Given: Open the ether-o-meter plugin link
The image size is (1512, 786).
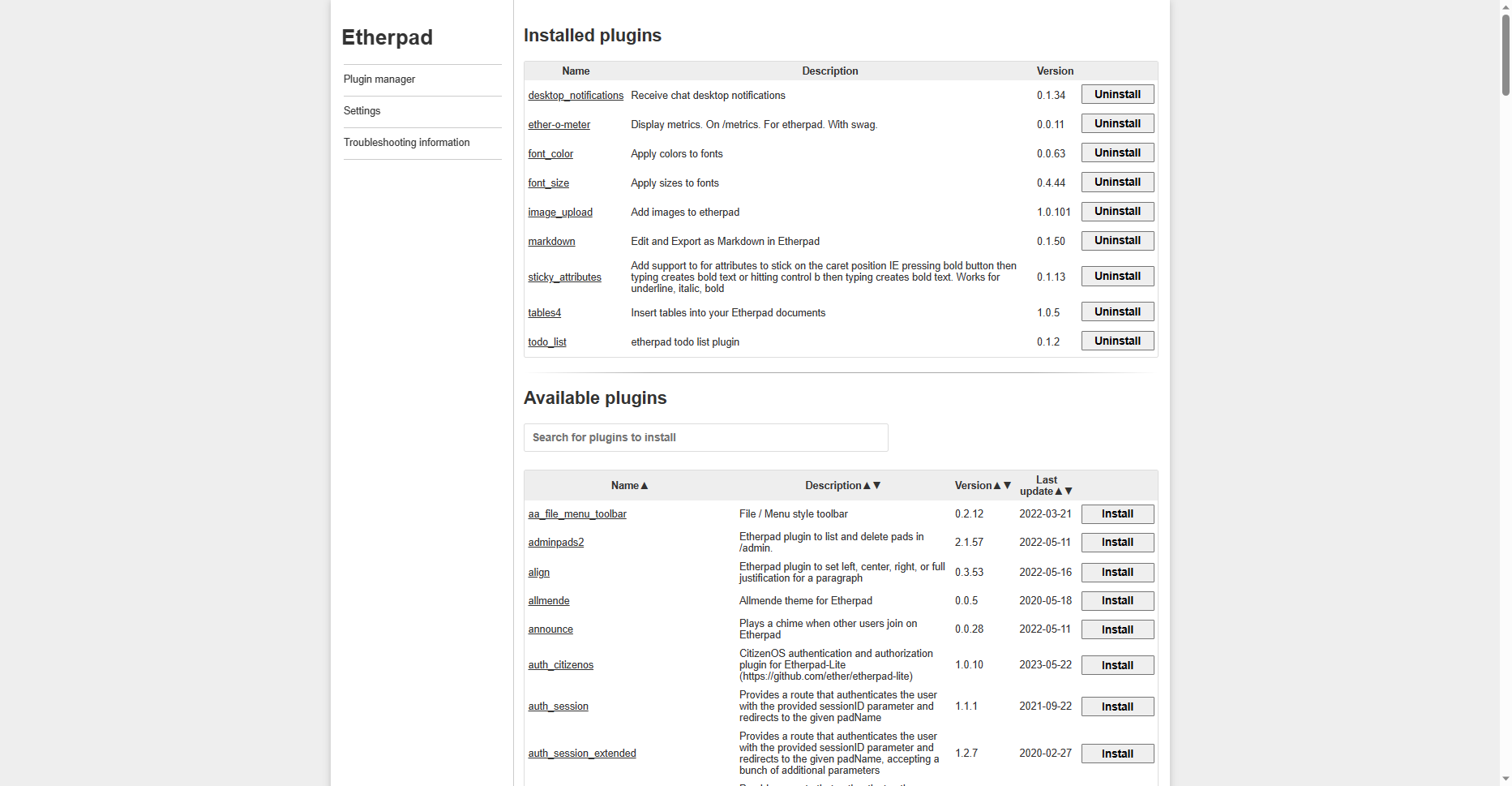Looking at the screenshot, I should pyautogui.click(x=559, y=125).
